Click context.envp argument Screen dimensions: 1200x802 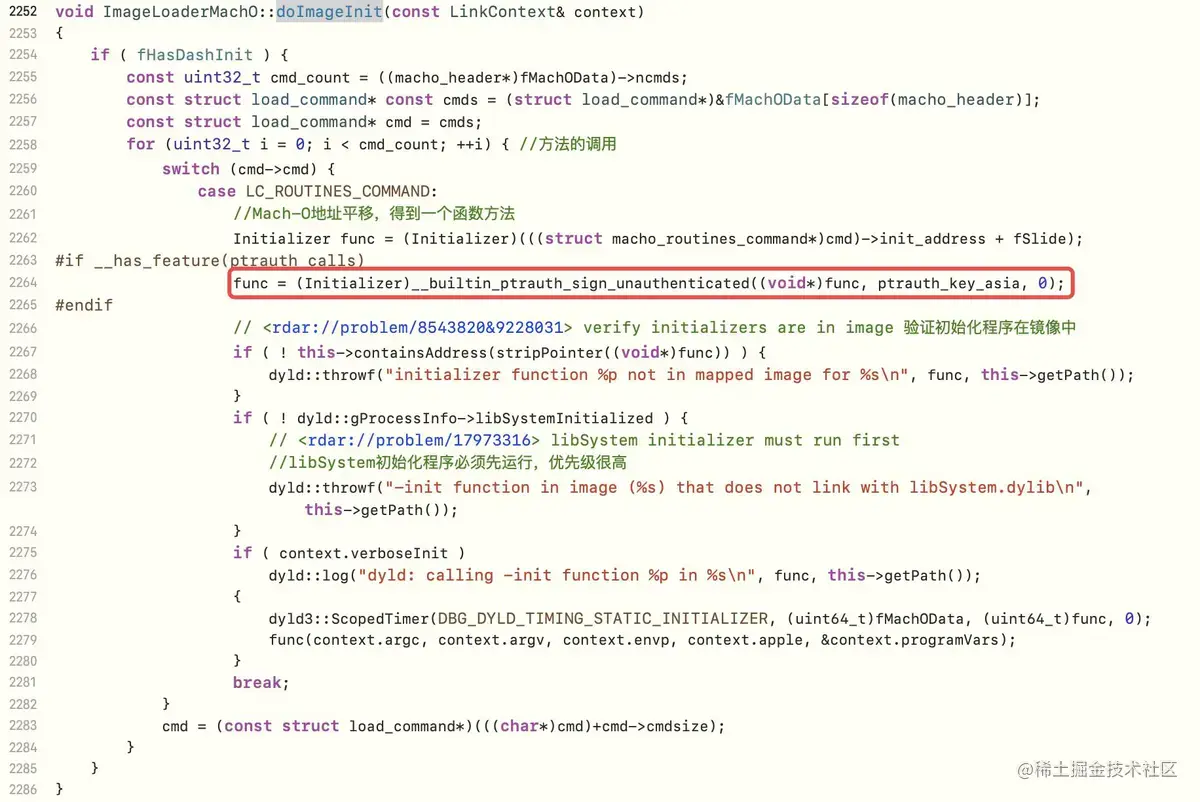click(616, 641)
